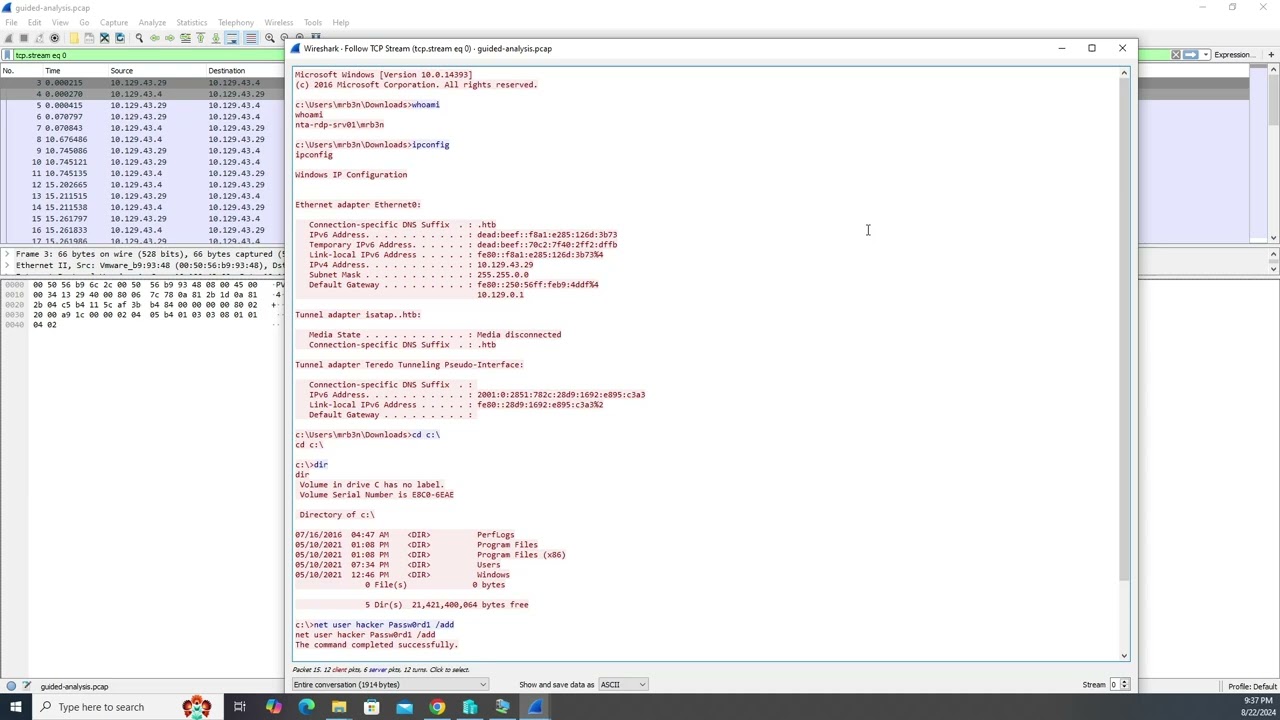Click the 'net user hacker Passw0rd1 /add' command text
This screenshot has width=1280, height=720.
tap(383, 625)
